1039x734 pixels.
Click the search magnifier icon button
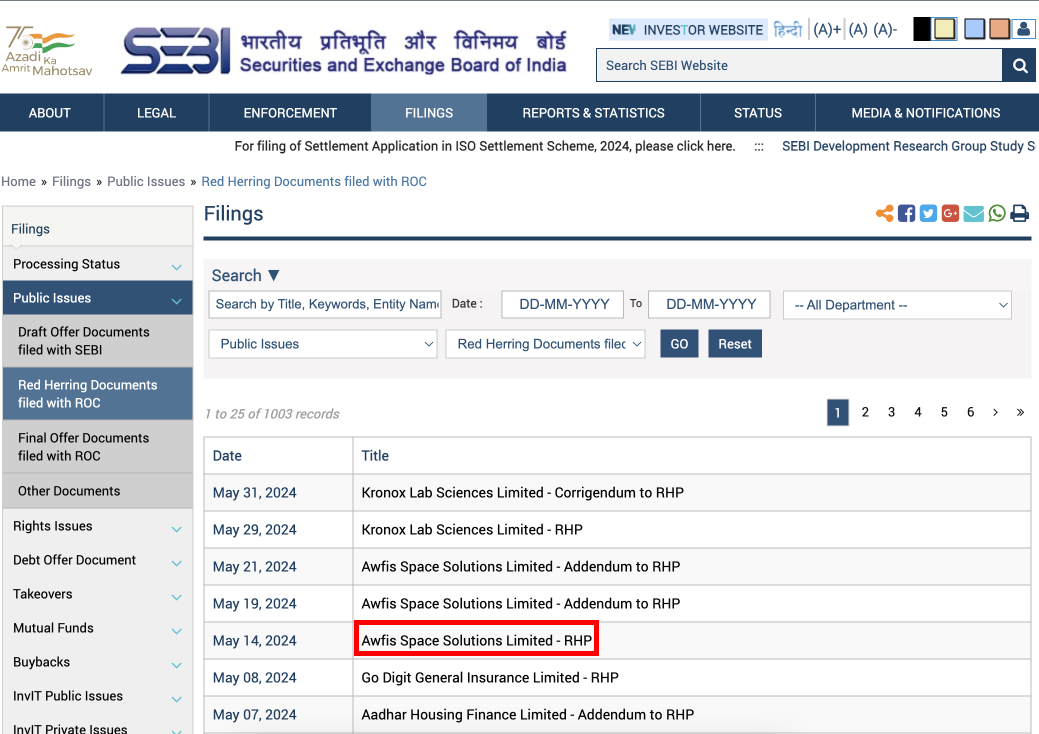coord(1018,66)
